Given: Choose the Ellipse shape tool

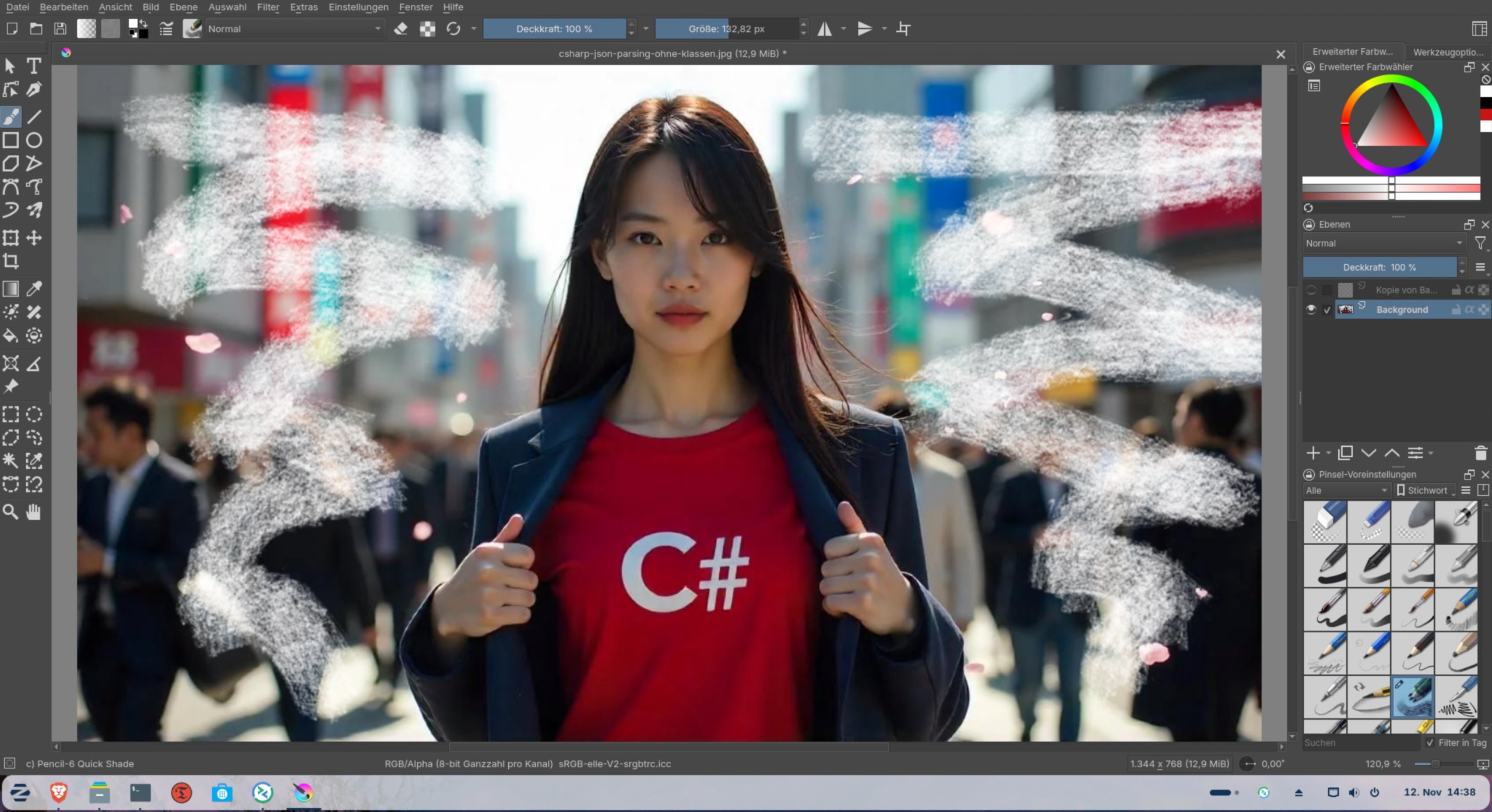Looking at the screenshot, I should (34, 140).
